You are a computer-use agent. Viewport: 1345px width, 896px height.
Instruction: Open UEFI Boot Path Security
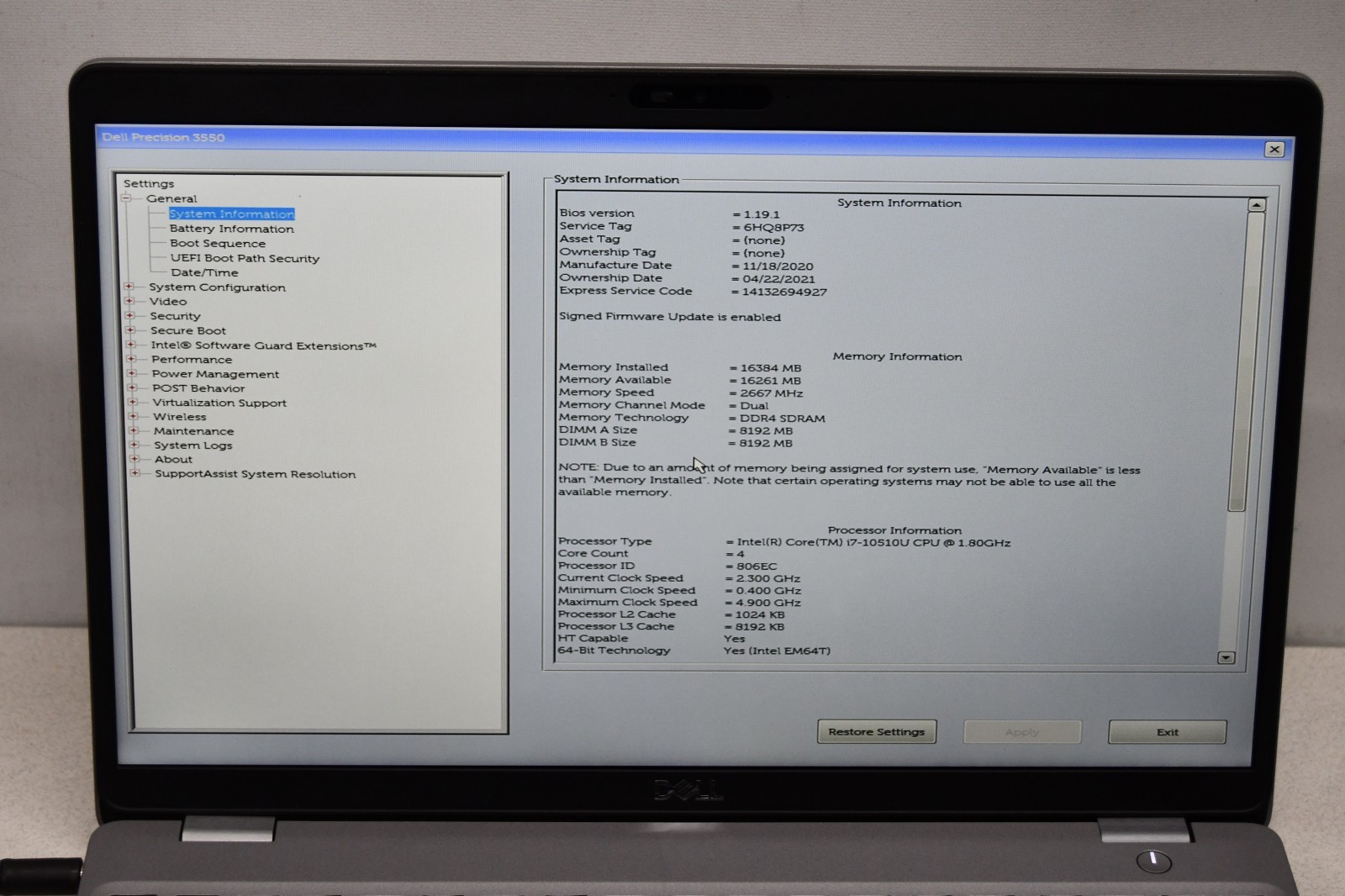(245, 258)
